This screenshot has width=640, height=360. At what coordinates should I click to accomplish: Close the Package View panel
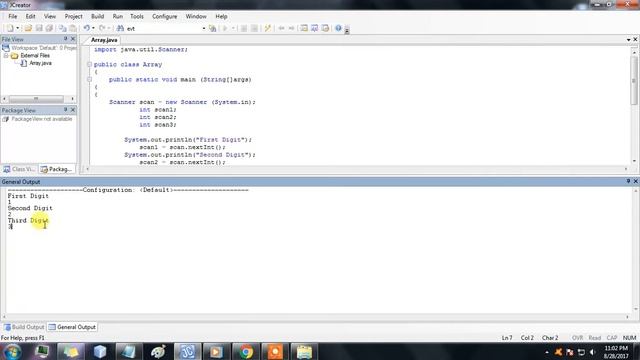pyautogui.click(x=73, y=110)
